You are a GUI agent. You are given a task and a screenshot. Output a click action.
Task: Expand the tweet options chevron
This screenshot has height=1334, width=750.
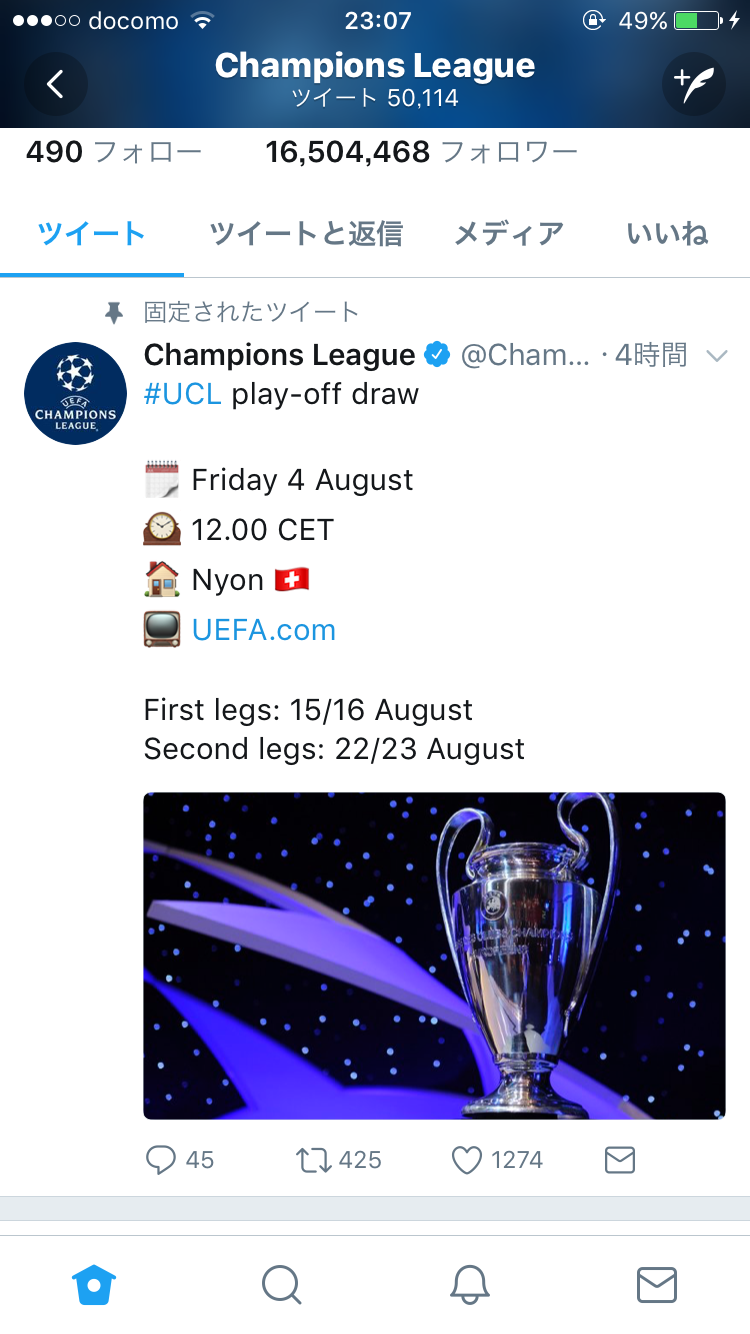tap(717, 355)
